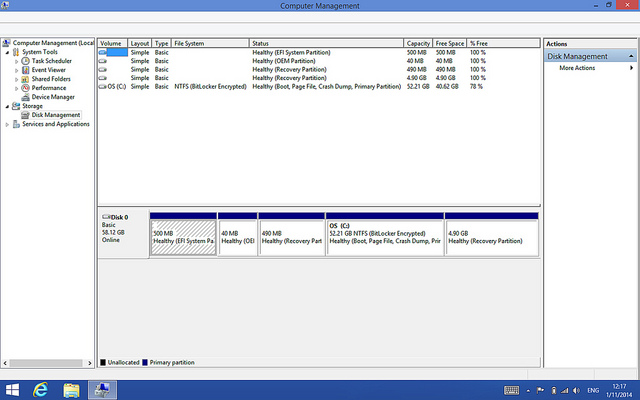Click the Disk Management tree icon
The width and height of the screenshot is (640, 400).
25,115
